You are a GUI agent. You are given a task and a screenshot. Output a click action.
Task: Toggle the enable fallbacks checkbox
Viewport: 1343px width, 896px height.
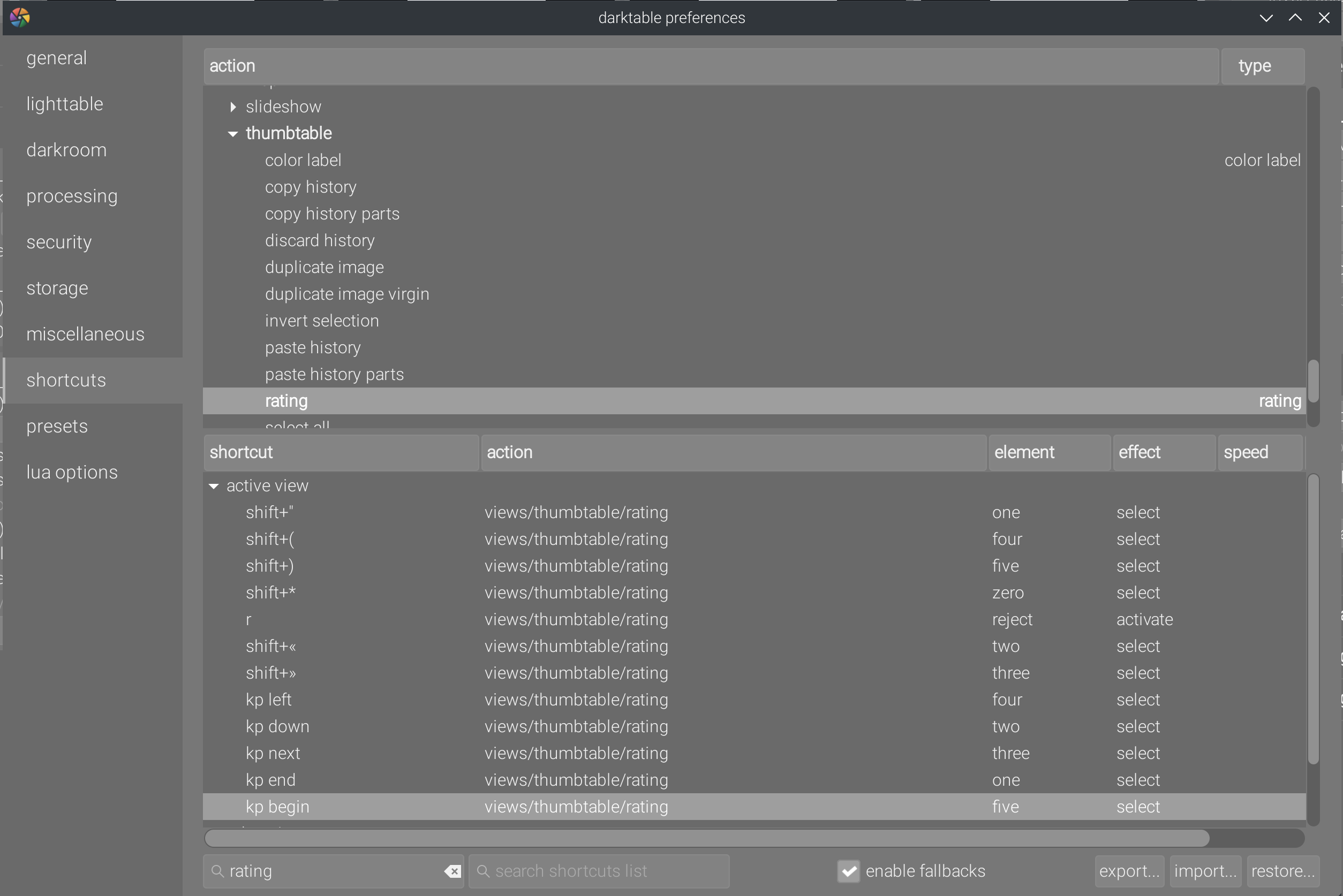point(849,871)
